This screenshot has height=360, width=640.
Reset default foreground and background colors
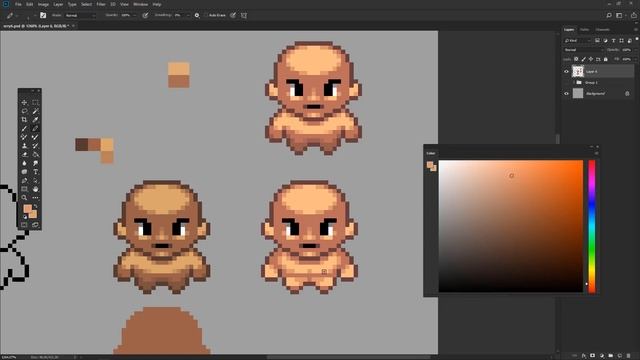[x=24, y=217]
